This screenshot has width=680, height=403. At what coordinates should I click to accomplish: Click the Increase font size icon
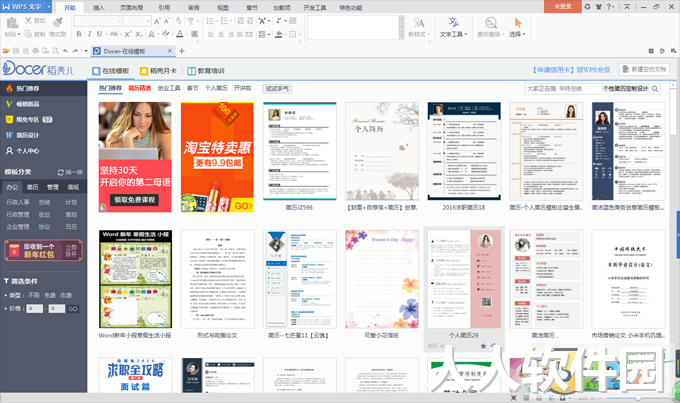click(157, 21)
